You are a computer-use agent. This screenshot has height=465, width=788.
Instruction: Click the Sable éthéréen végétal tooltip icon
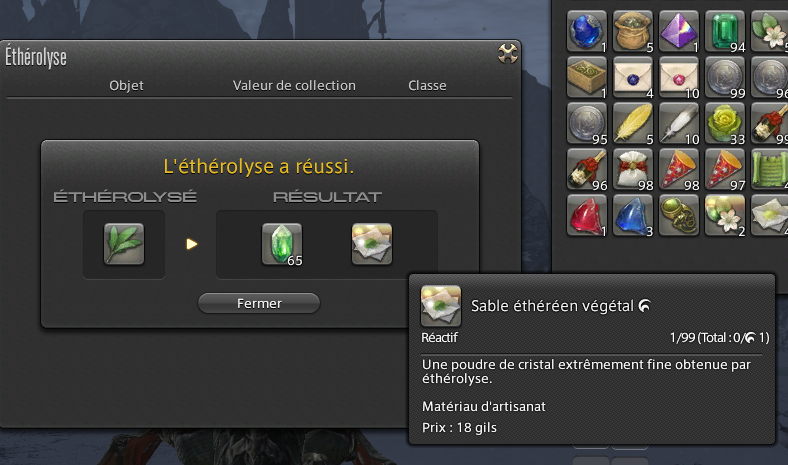[x=441, y=305]
